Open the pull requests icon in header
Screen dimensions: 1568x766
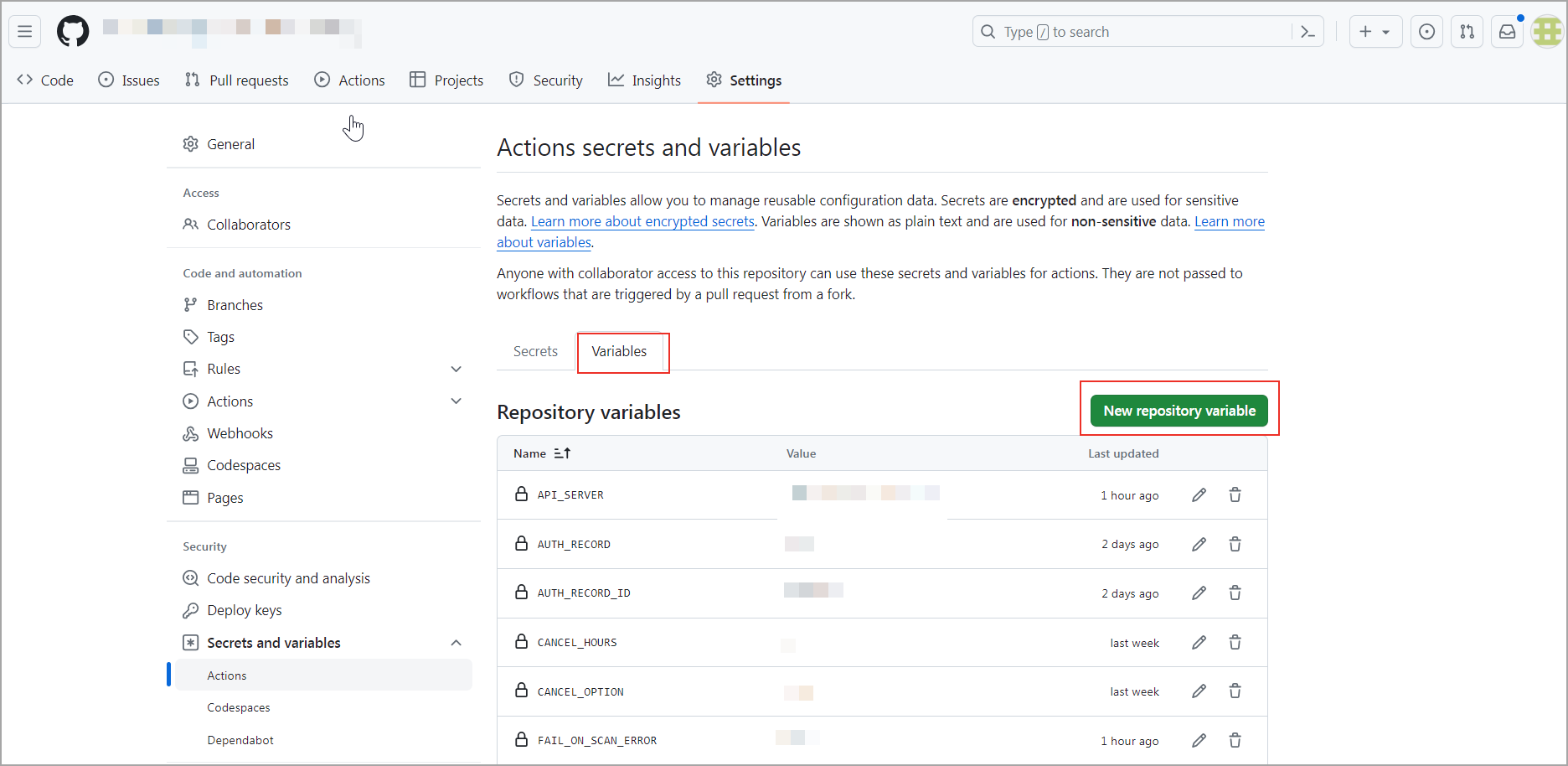click(1467, 32)
